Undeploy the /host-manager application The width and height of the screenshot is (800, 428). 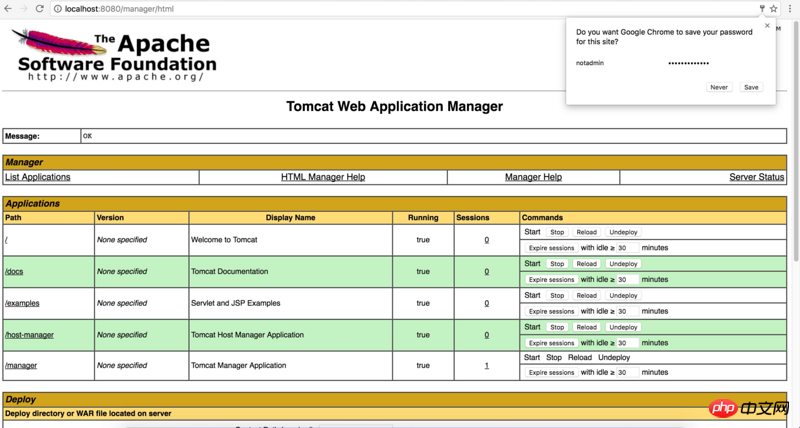(x=623, y=327)
